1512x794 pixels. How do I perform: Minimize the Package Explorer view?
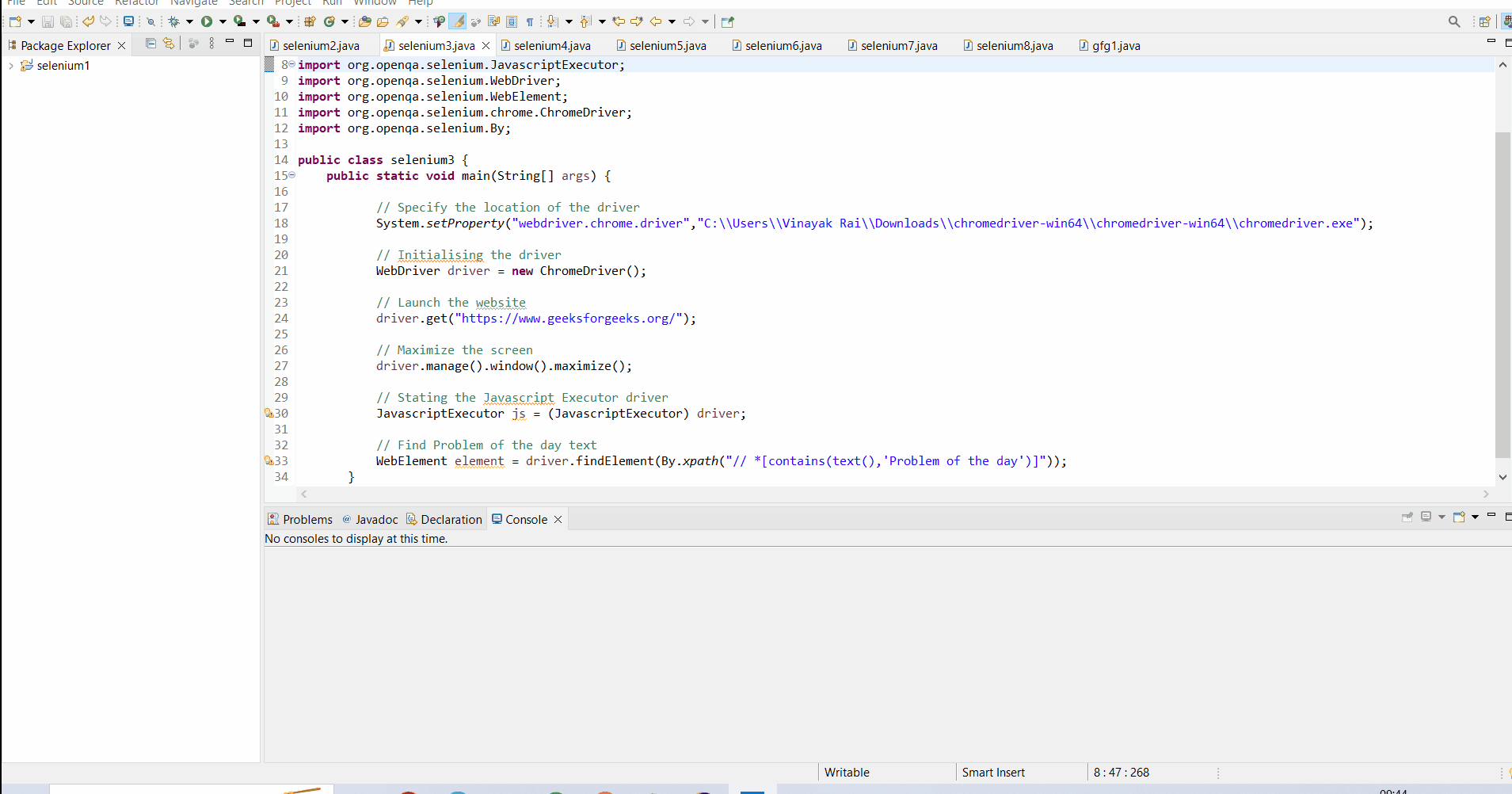(230, 42)
